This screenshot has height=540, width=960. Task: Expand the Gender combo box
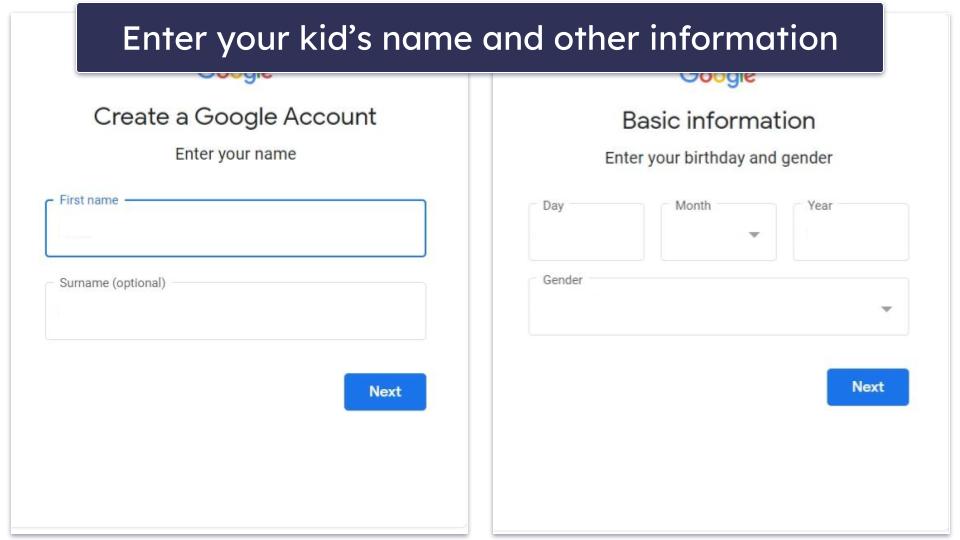tap(717, 308)
